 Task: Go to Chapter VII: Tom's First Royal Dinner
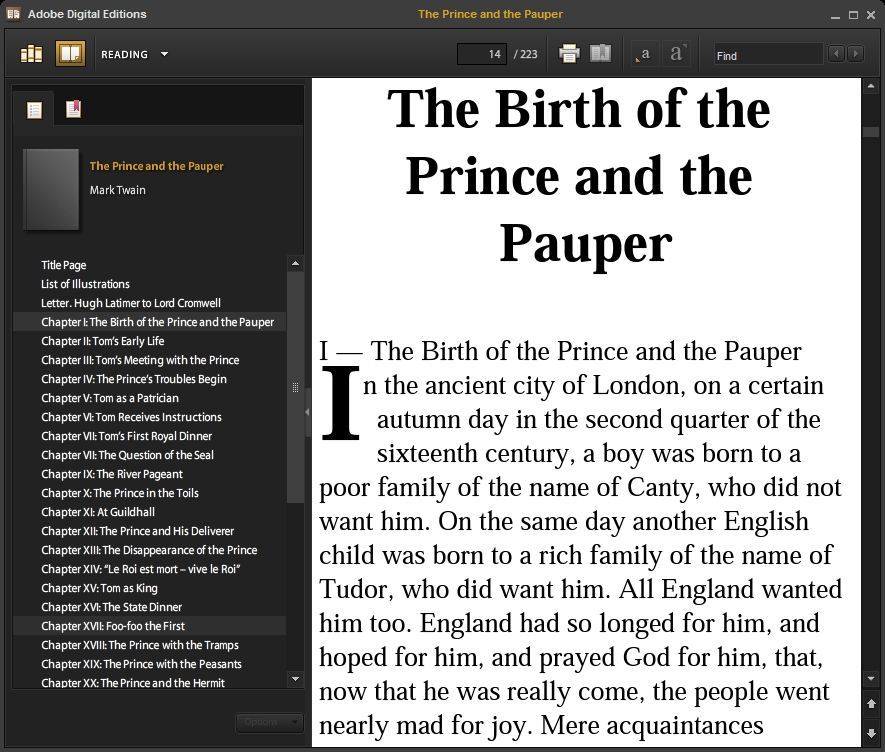point(126,436)
